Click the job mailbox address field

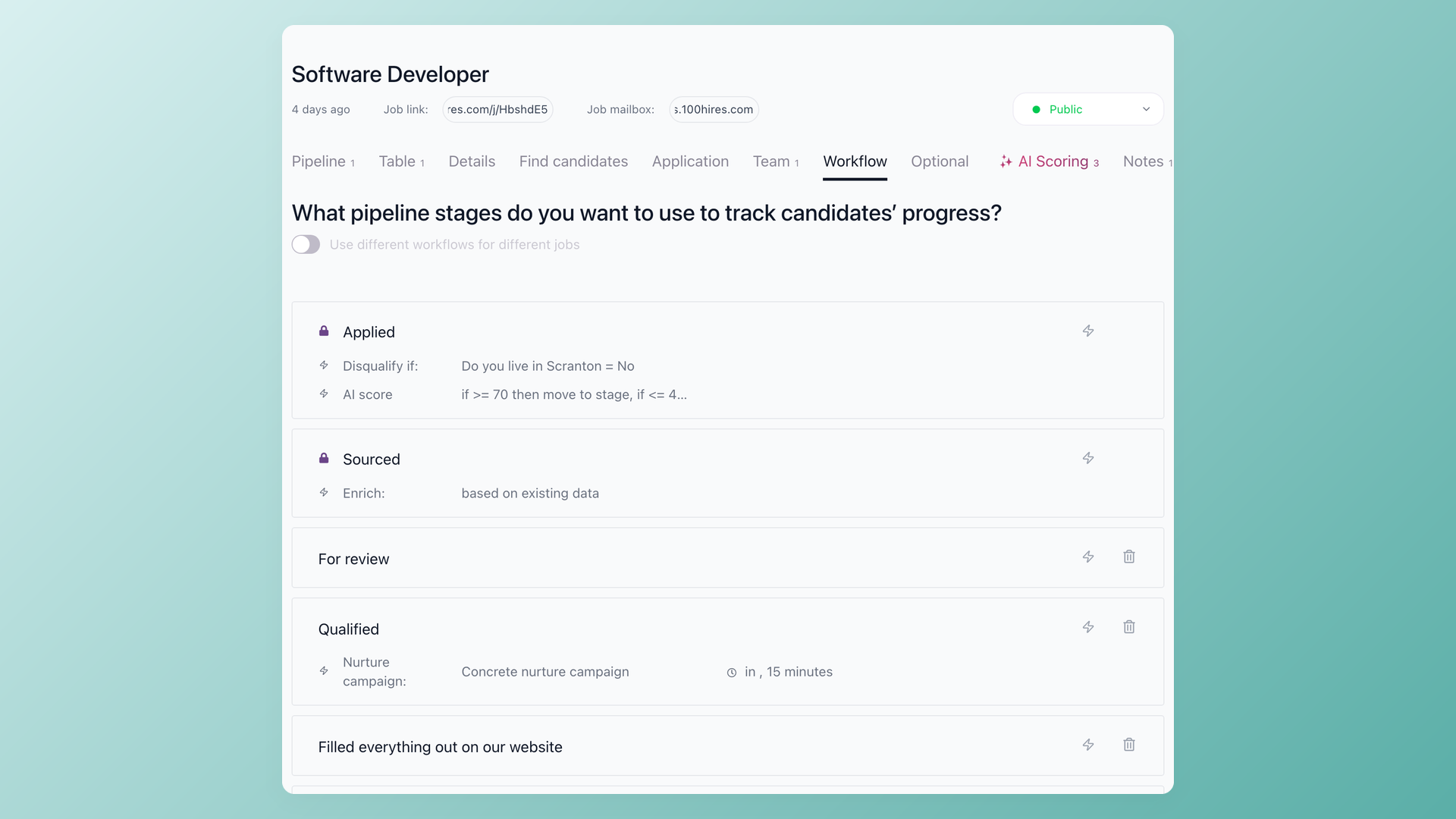coord(714,109)
